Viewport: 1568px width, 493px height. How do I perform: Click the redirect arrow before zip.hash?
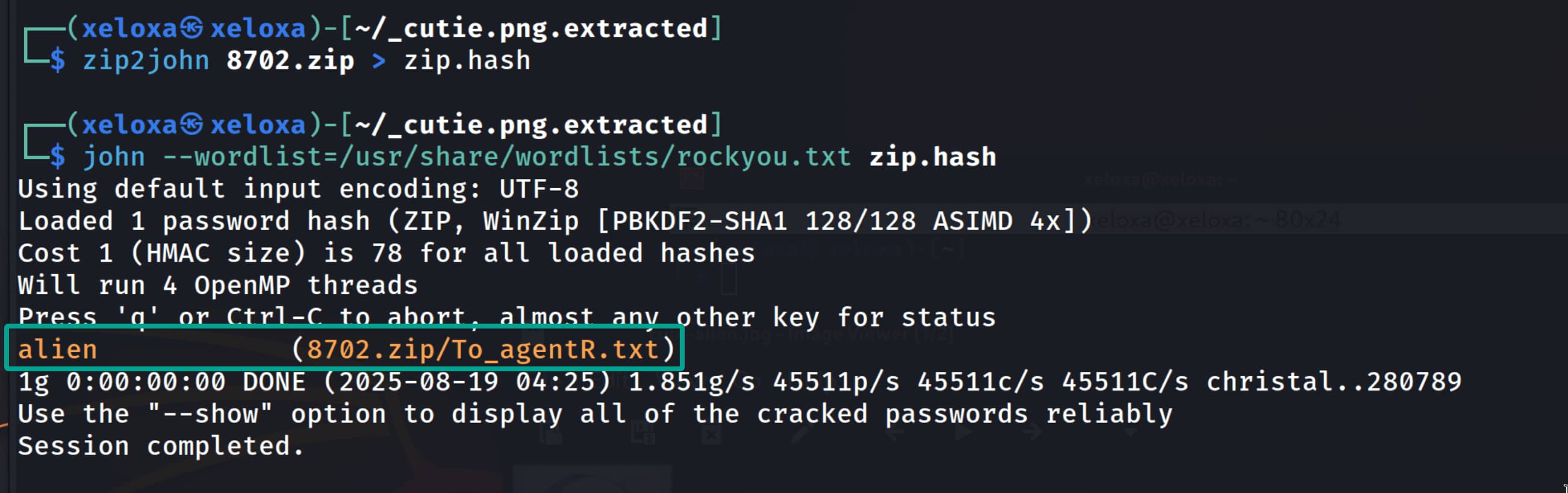click(379, 61)
